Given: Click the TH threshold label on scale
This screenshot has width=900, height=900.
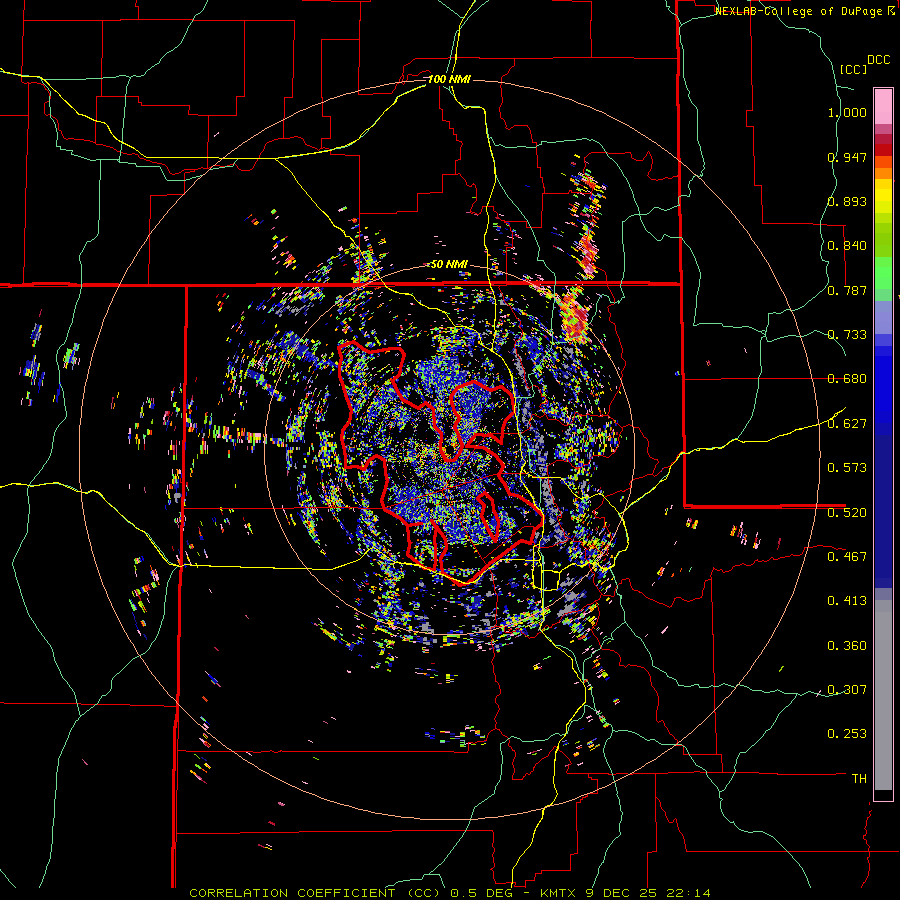Looking at the screenshot, I should tap(859, 779).
